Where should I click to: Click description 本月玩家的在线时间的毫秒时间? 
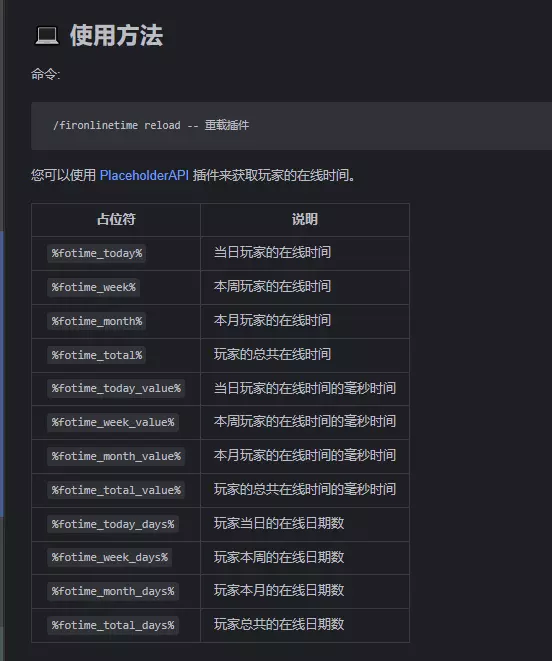tap(304, 455)
